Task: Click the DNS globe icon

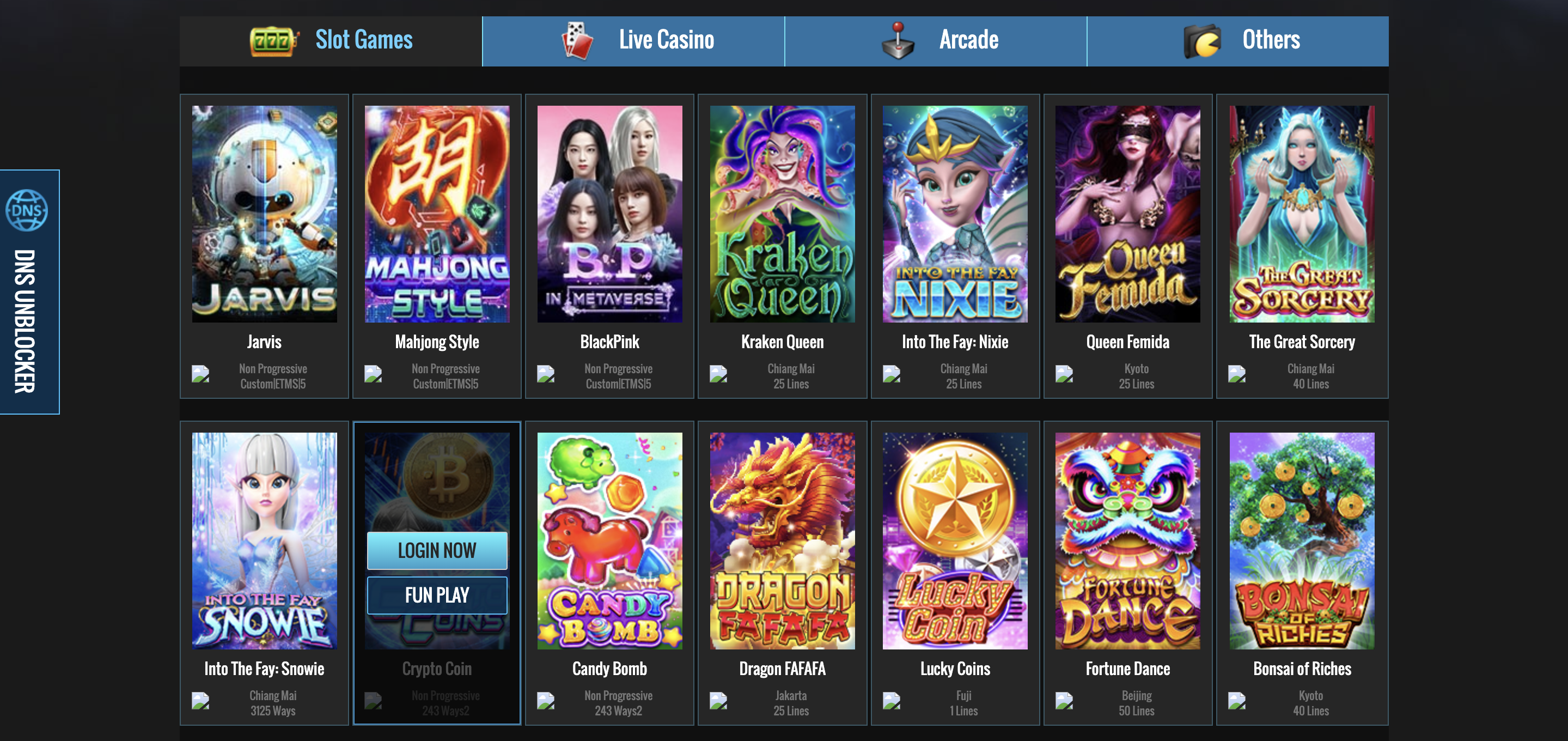Action: [27, 210]
